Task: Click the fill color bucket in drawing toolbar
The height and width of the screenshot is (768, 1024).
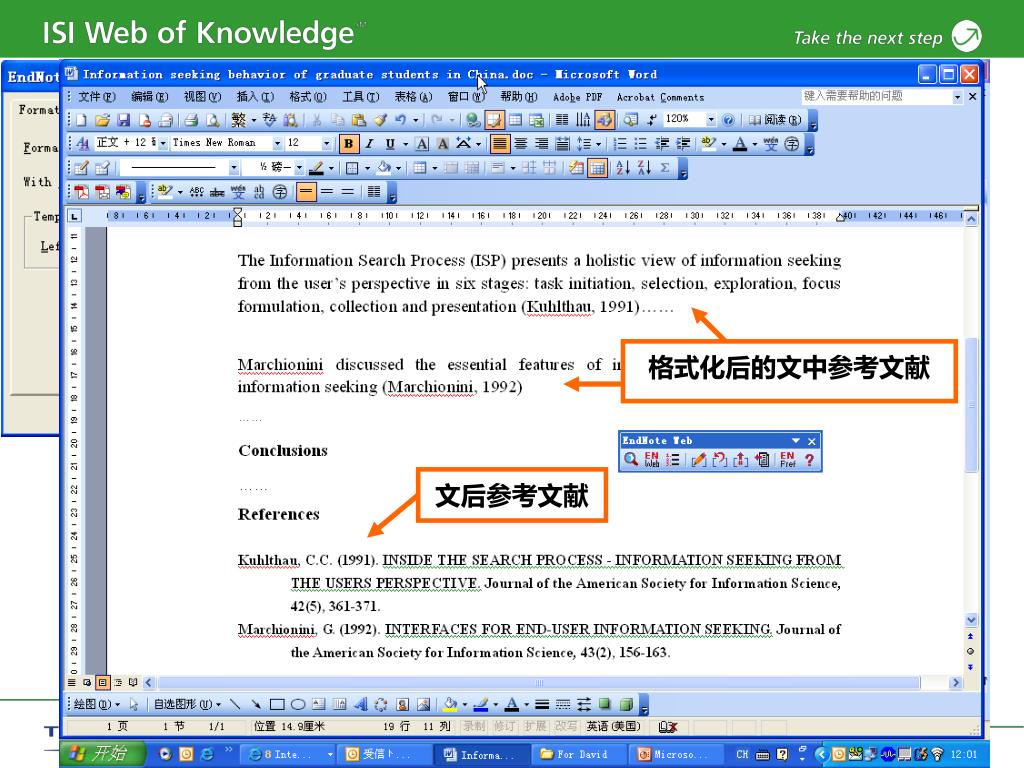Action: click(x=450, y=704)
